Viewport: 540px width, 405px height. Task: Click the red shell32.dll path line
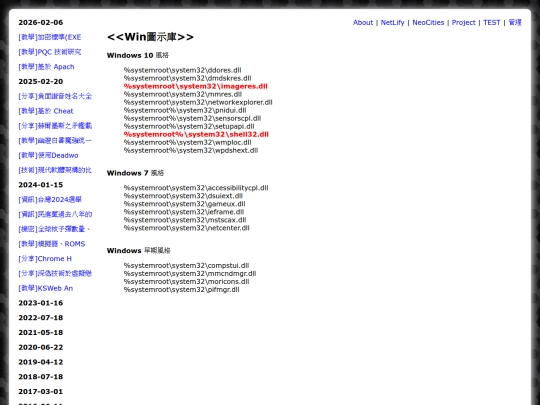(196, 134)
